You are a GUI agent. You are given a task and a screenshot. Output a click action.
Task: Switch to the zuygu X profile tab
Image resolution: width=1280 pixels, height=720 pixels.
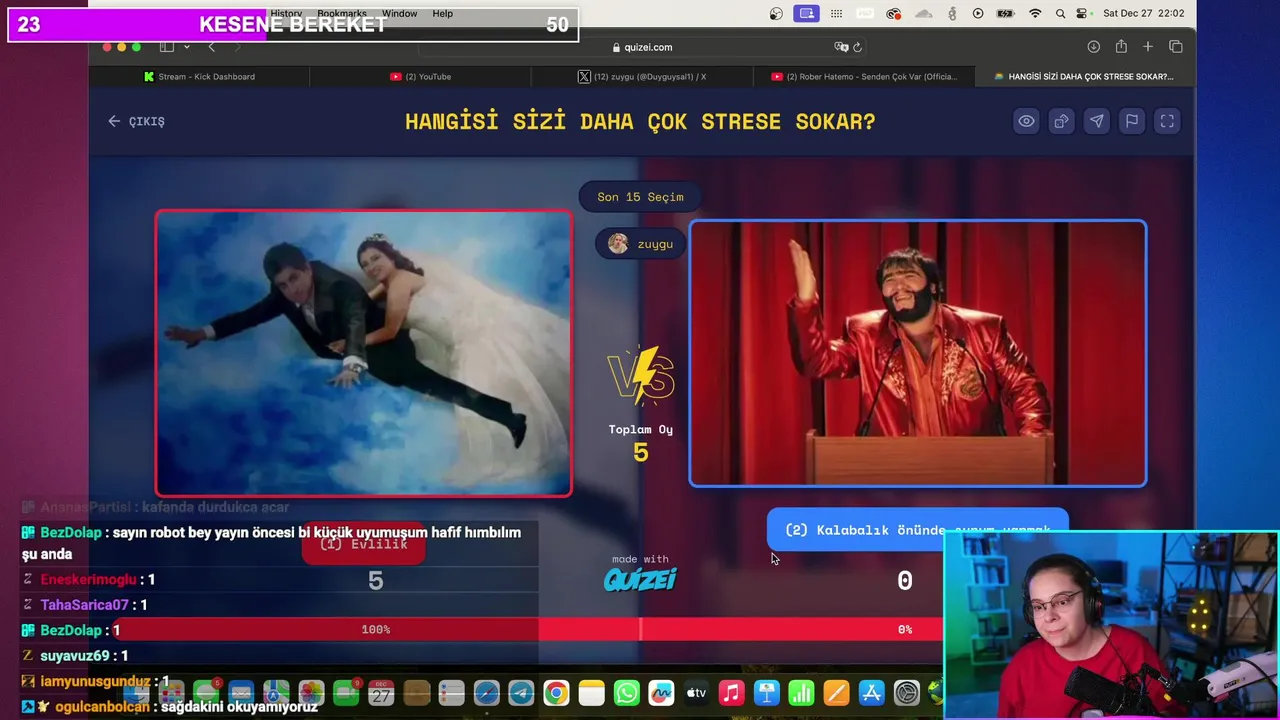tap(642, 76)
